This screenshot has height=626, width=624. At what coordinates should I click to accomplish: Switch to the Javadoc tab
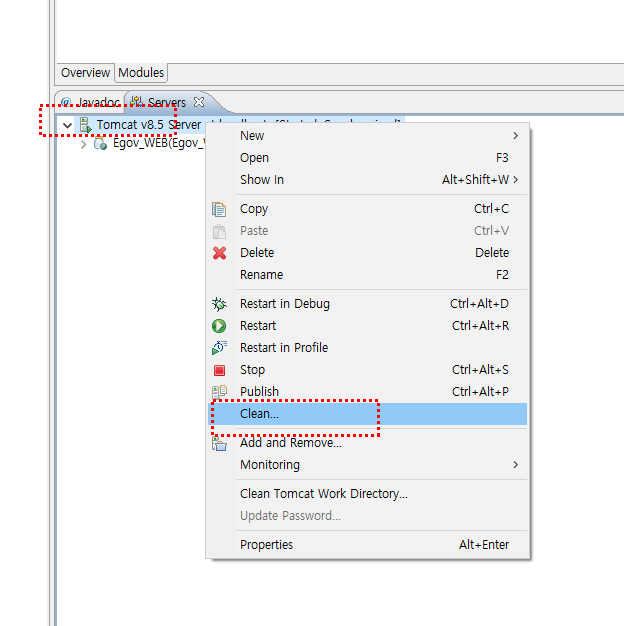[91, 102]
